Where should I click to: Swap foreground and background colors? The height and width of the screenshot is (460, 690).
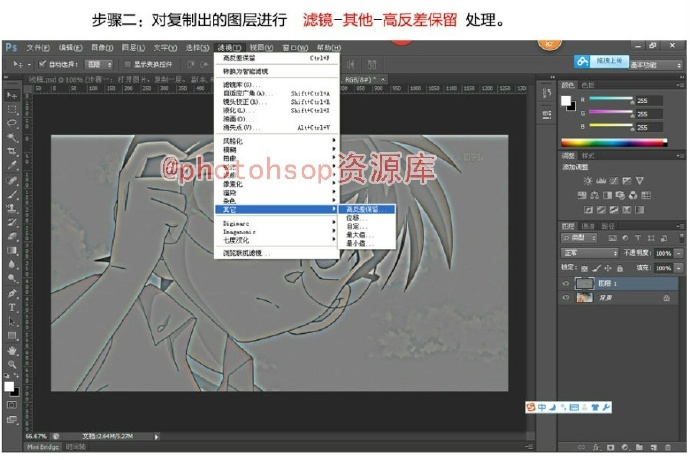click(16, 376)
